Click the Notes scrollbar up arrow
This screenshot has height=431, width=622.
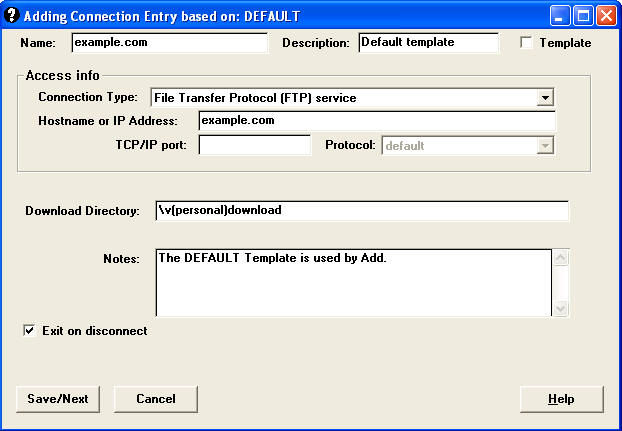pos(560,258)
